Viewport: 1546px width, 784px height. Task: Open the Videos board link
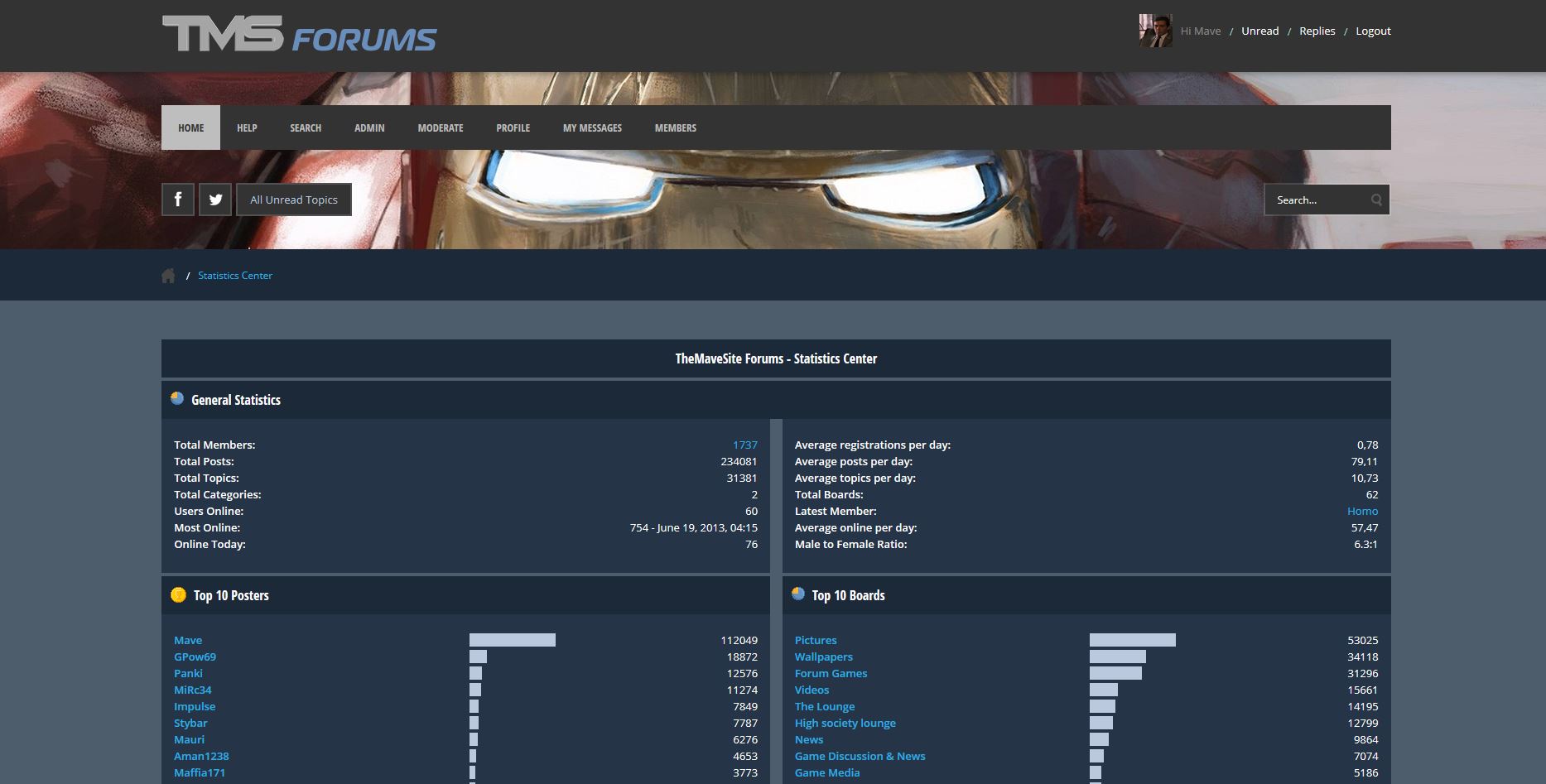[812, 690]
